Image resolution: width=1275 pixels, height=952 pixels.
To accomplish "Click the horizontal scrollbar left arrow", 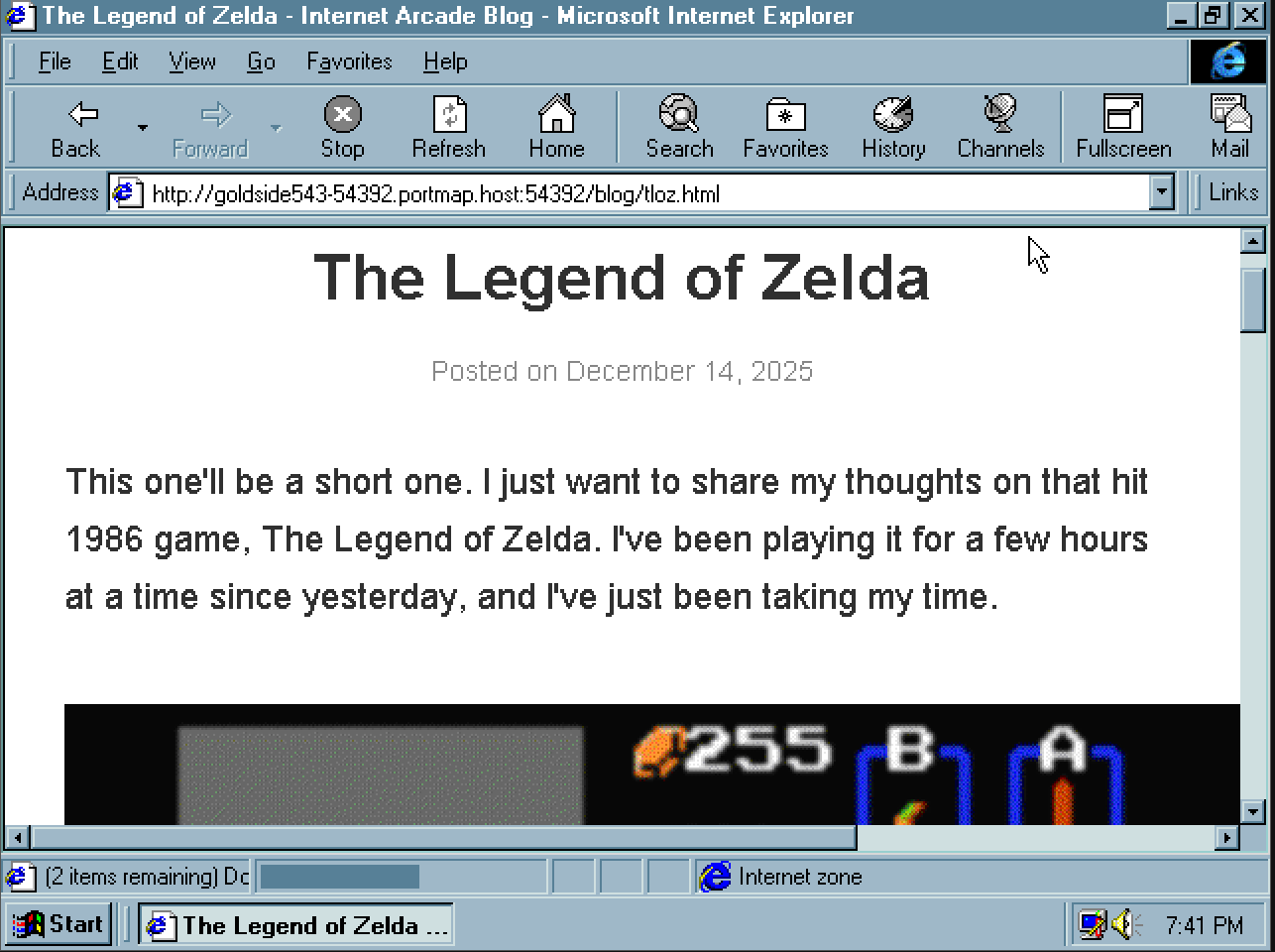I will tap(17, 838).
